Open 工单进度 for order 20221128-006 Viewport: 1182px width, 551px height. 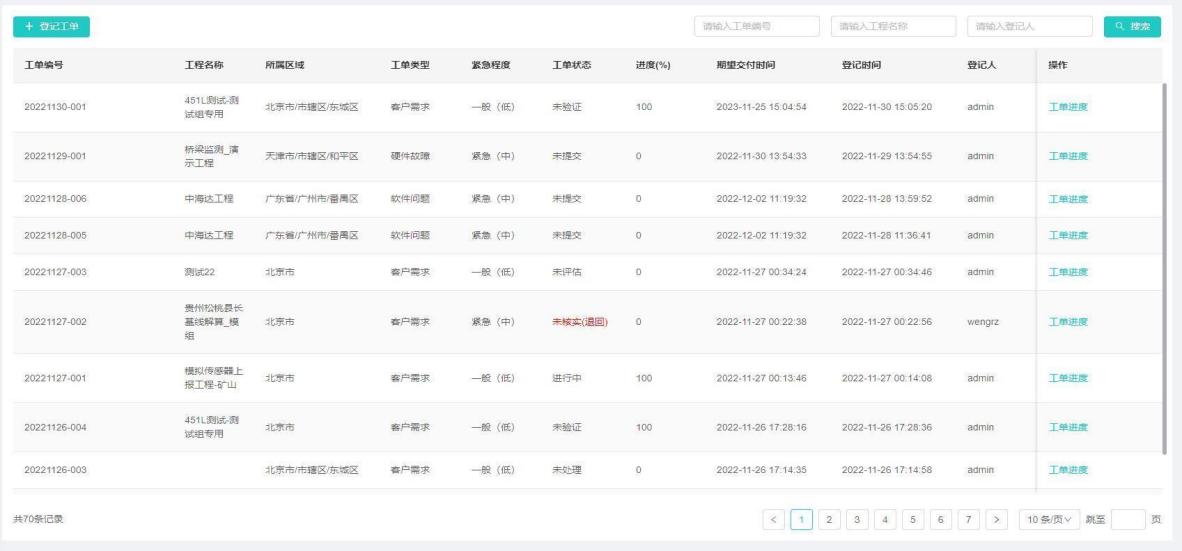[x=1067, y=199]
